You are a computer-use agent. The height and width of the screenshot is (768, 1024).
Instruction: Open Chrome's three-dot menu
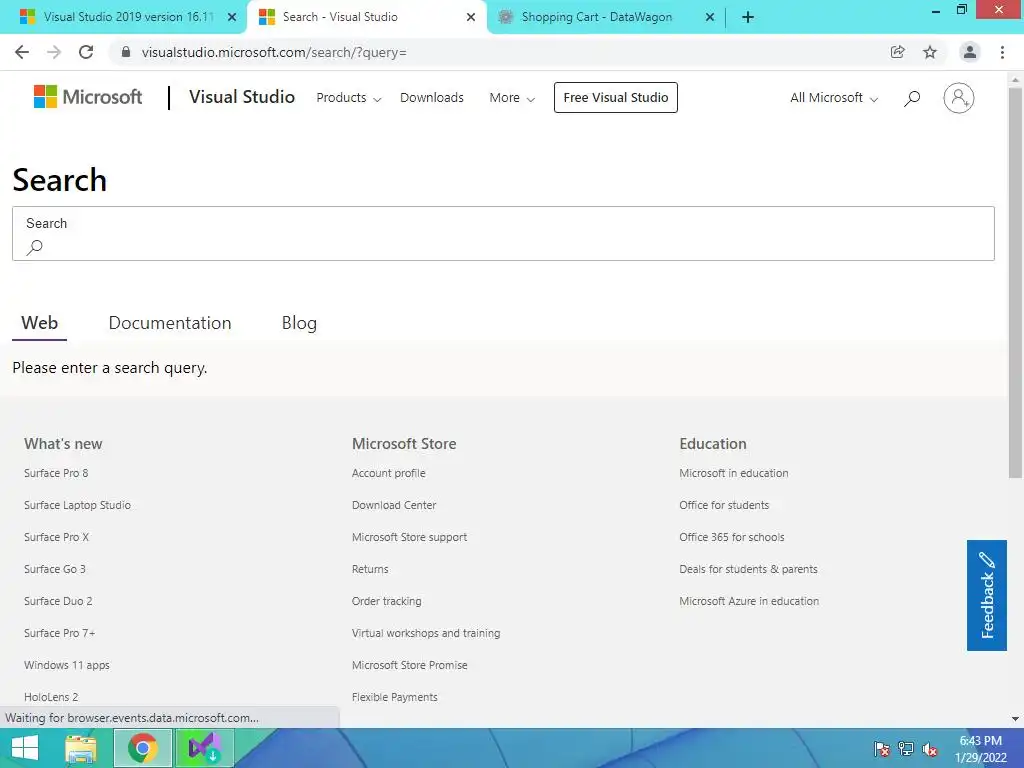tap(1002, 52)
